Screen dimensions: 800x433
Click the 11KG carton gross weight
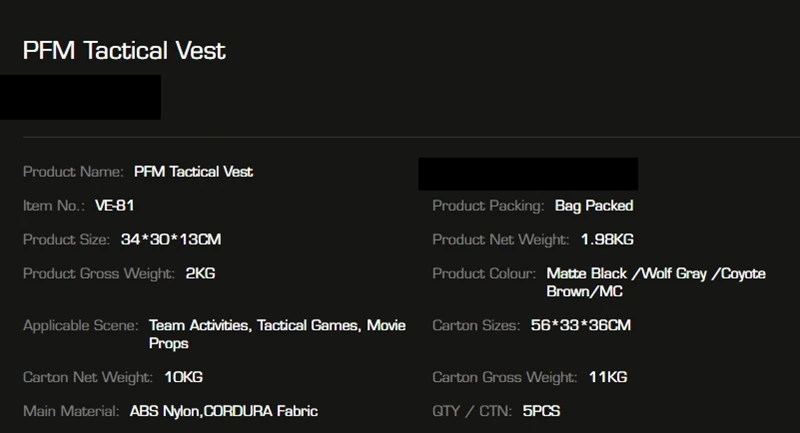coord(606,378)
